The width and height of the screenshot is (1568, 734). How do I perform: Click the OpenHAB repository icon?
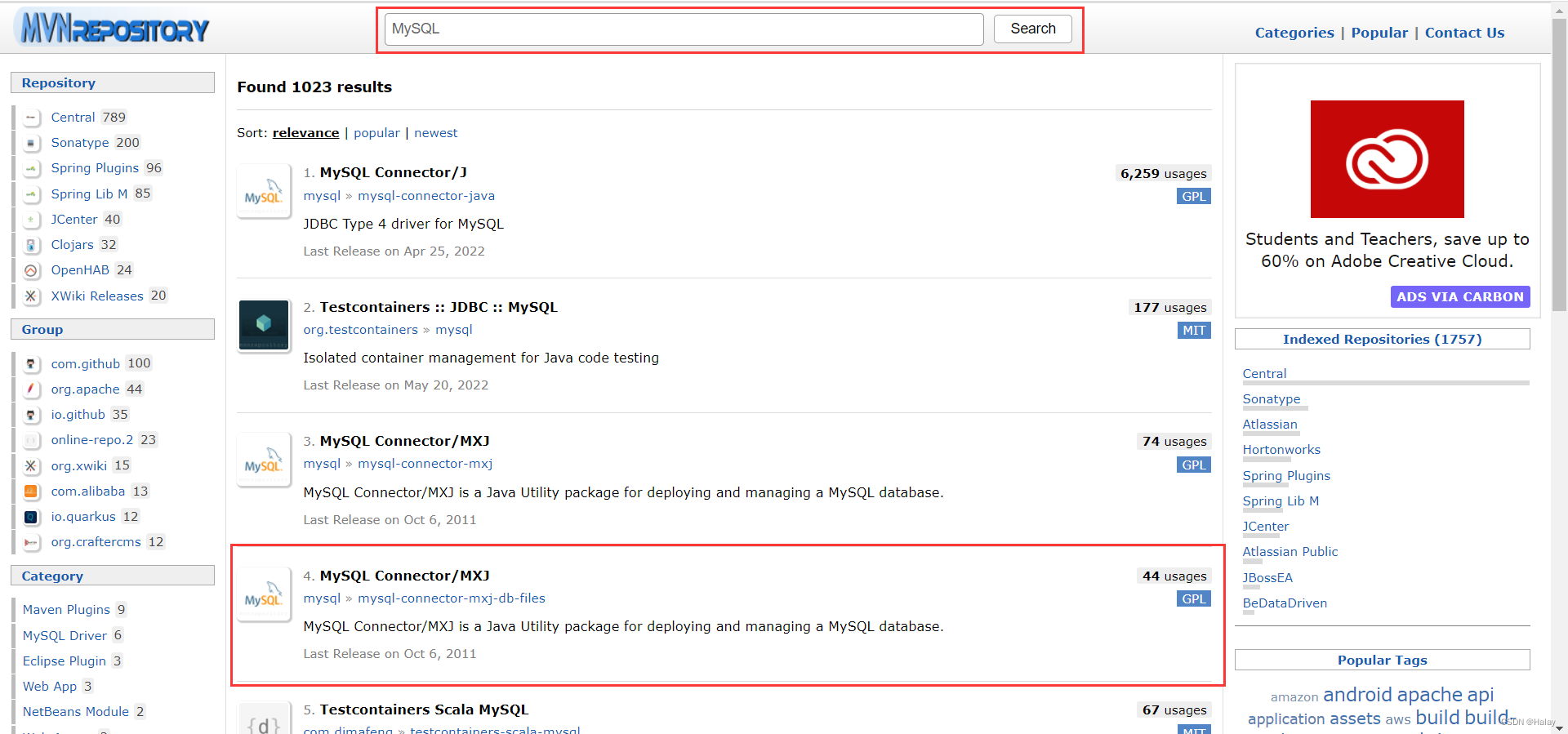[x=31, y=270]
